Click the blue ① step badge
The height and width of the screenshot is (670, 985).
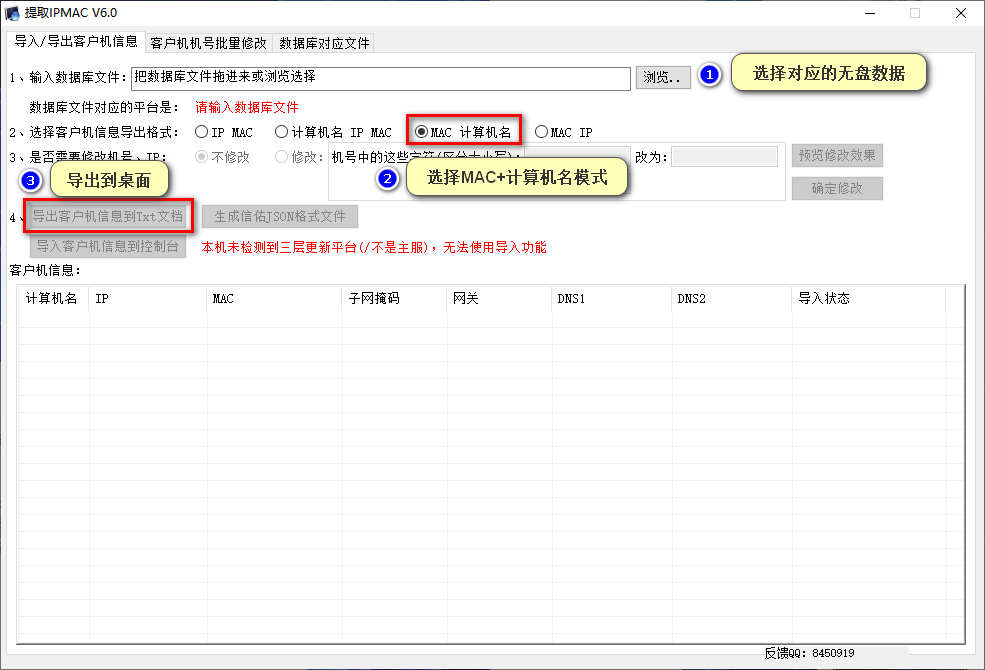point(710,74)
